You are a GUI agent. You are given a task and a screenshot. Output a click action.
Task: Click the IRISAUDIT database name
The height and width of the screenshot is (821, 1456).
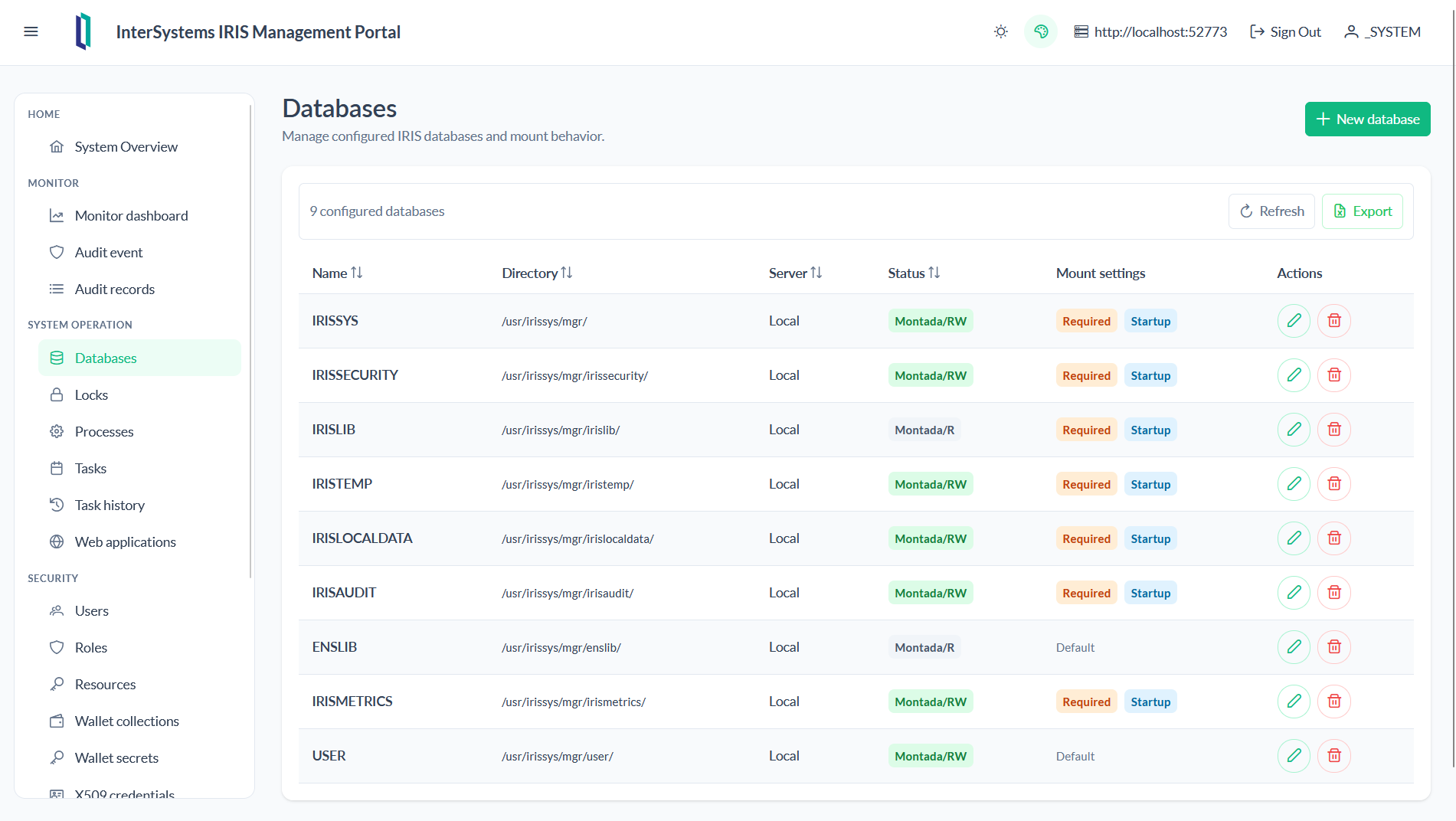click(x=344, y=593)
